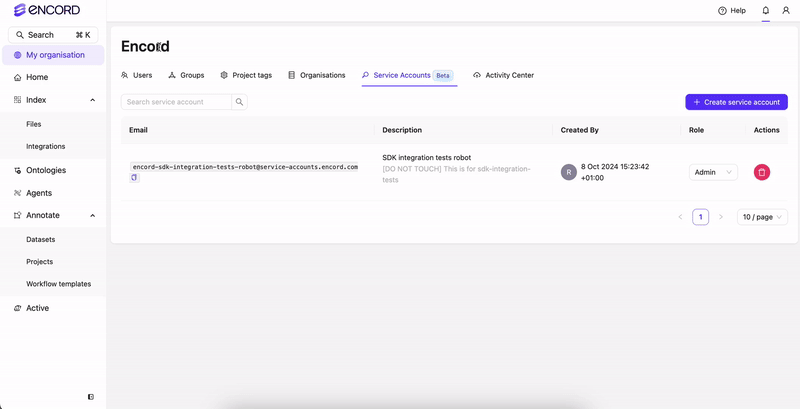The height and width of the screenshot is (409, 800).
Task: Copy the service account email icon
Action: pos(134,178)
